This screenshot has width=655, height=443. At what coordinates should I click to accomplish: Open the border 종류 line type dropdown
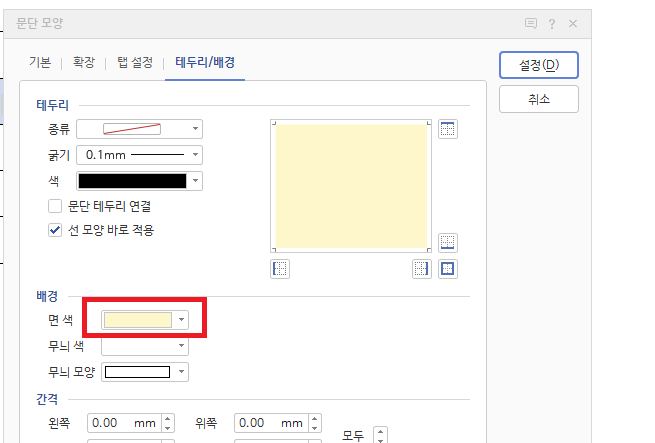point(139,128)
